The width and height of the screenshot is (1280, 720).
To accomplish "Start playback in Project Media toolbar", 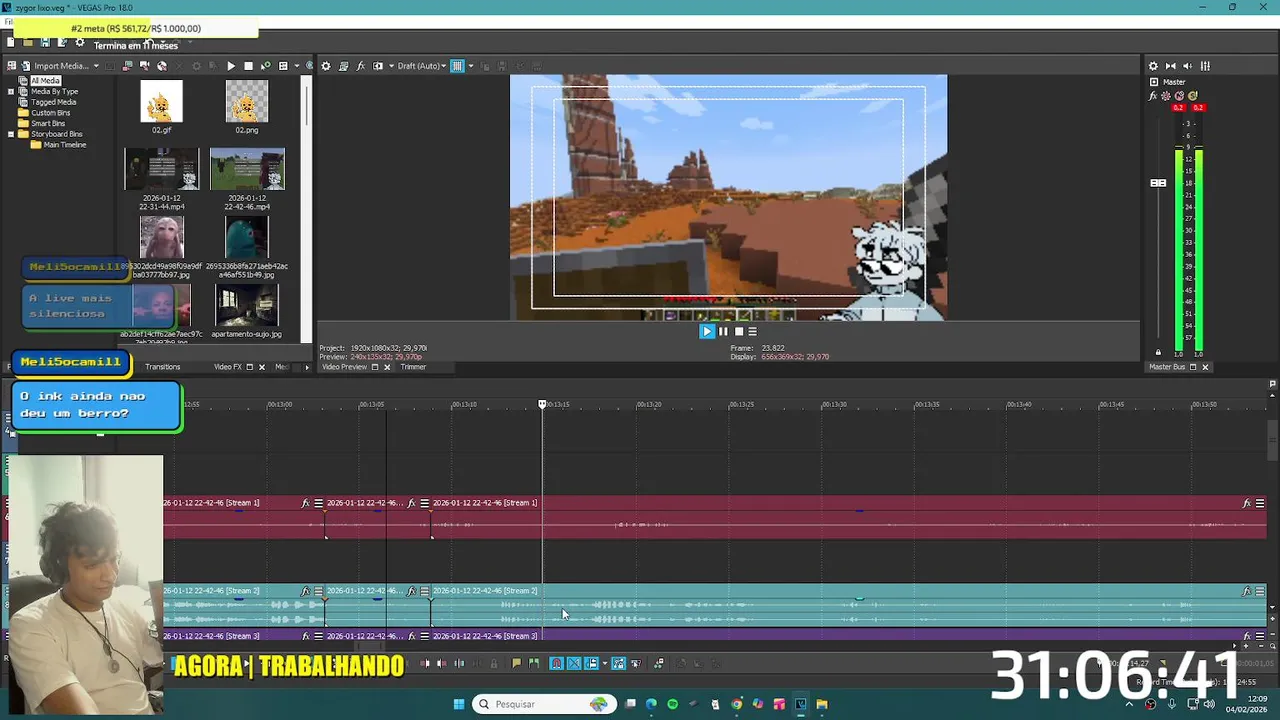I will click(231, 66).
